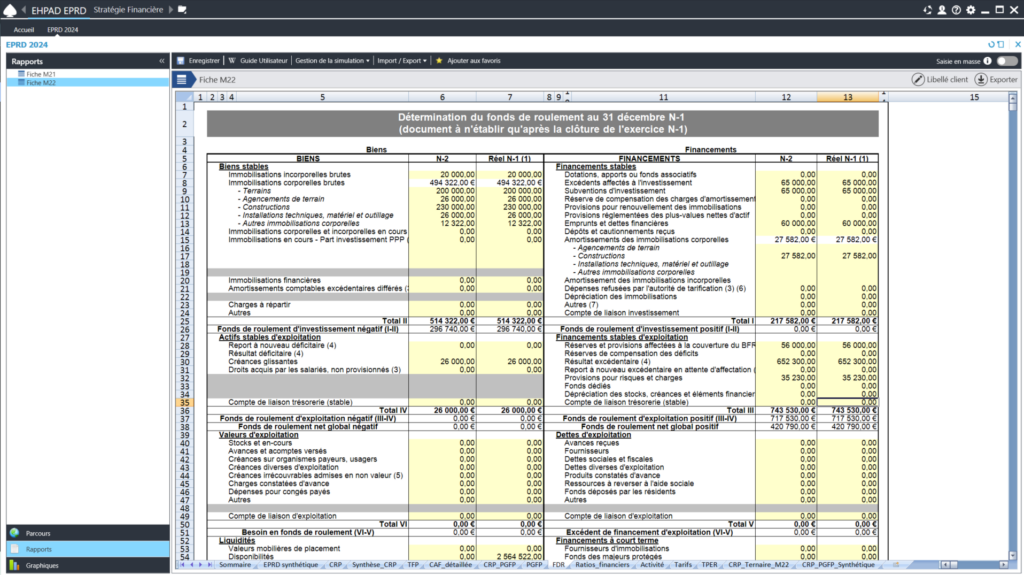Viewport: 1024px width, 575px height.
Task: Open the Guide Utilisateur link
Action: point(263,61)
